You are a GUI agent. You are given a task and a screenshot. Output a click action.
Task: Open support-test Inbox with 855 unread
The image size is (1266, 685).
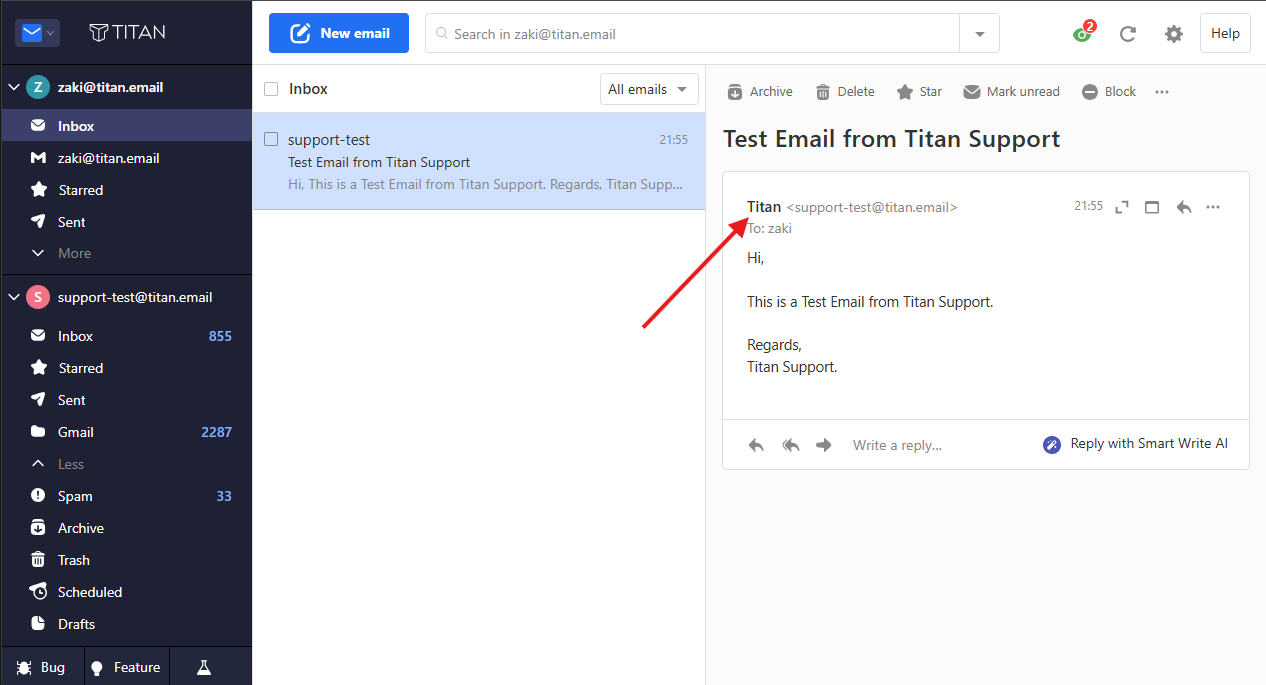click(126, 336)
